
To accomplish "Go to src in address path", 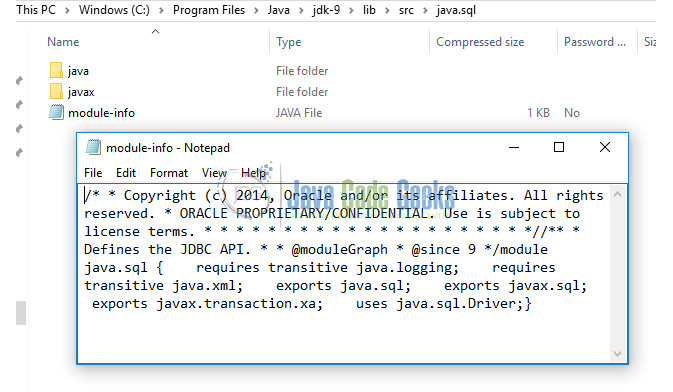I will click(406, 10).
